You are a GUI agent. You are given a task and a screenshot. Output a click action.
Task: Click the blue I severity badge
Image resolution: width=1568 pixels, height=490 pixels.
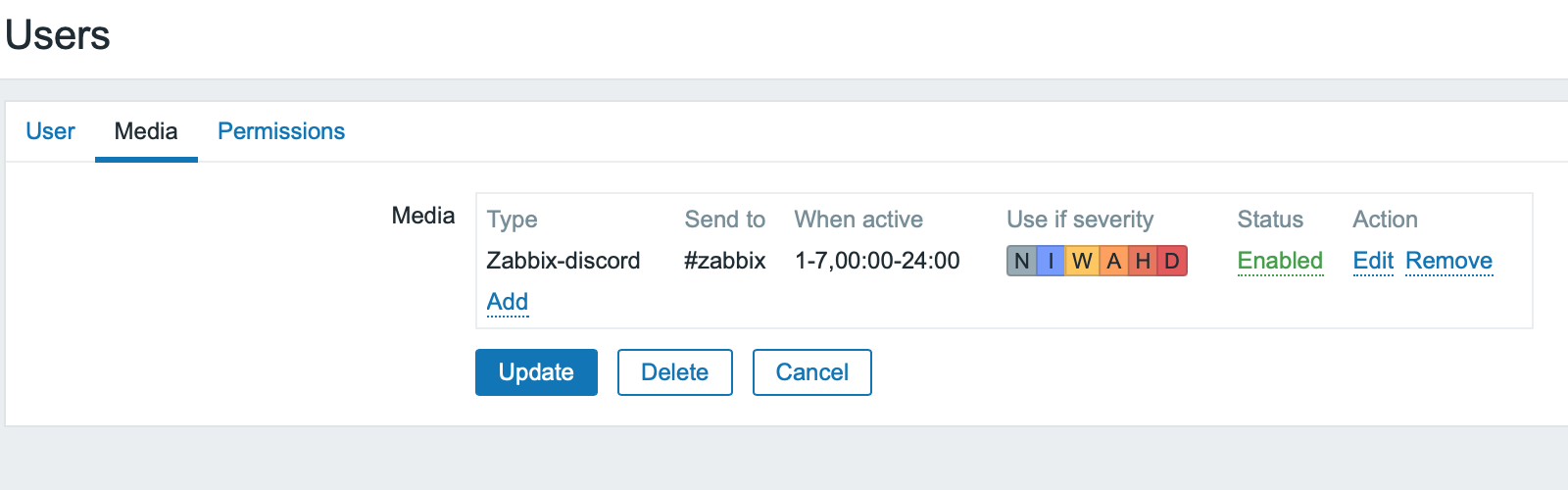[1051, 261]
